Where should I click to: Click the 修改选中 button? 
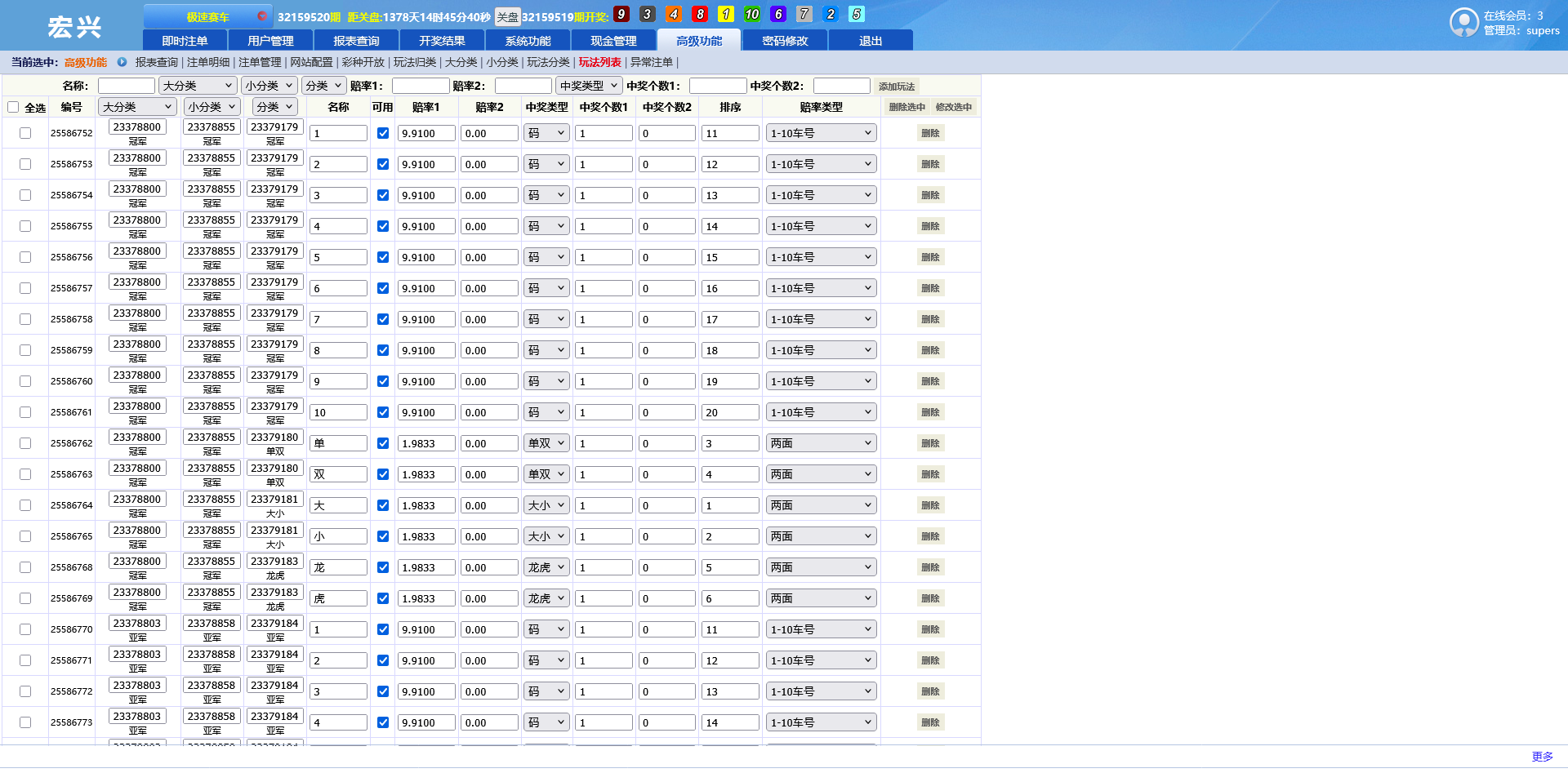tap(954, 107)
